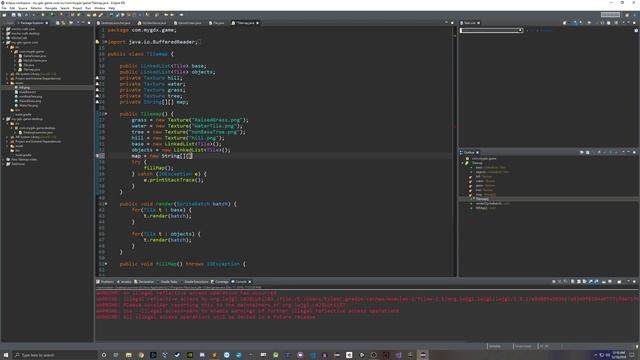Switch to the Javadoc tab in bottom panel
Screen dimensions: 640x360
124,282
